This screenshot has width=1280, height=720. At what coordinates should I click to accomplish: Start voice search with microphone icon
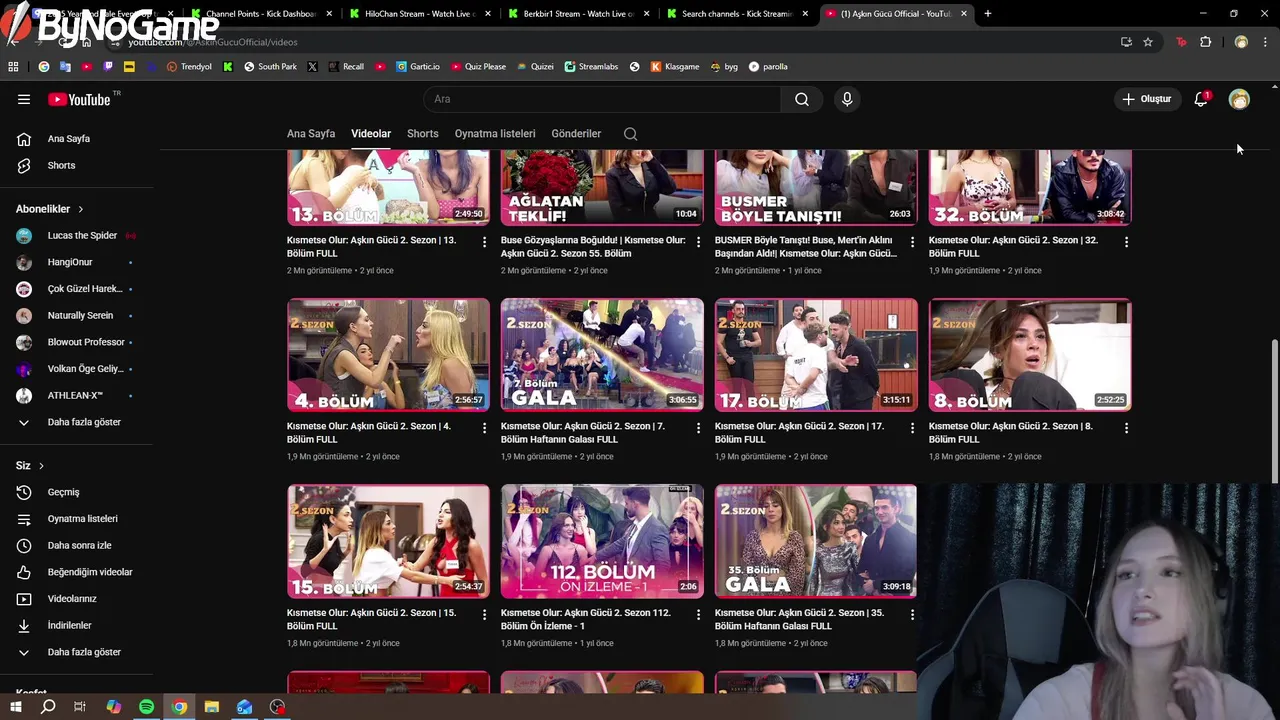(847, 99)
